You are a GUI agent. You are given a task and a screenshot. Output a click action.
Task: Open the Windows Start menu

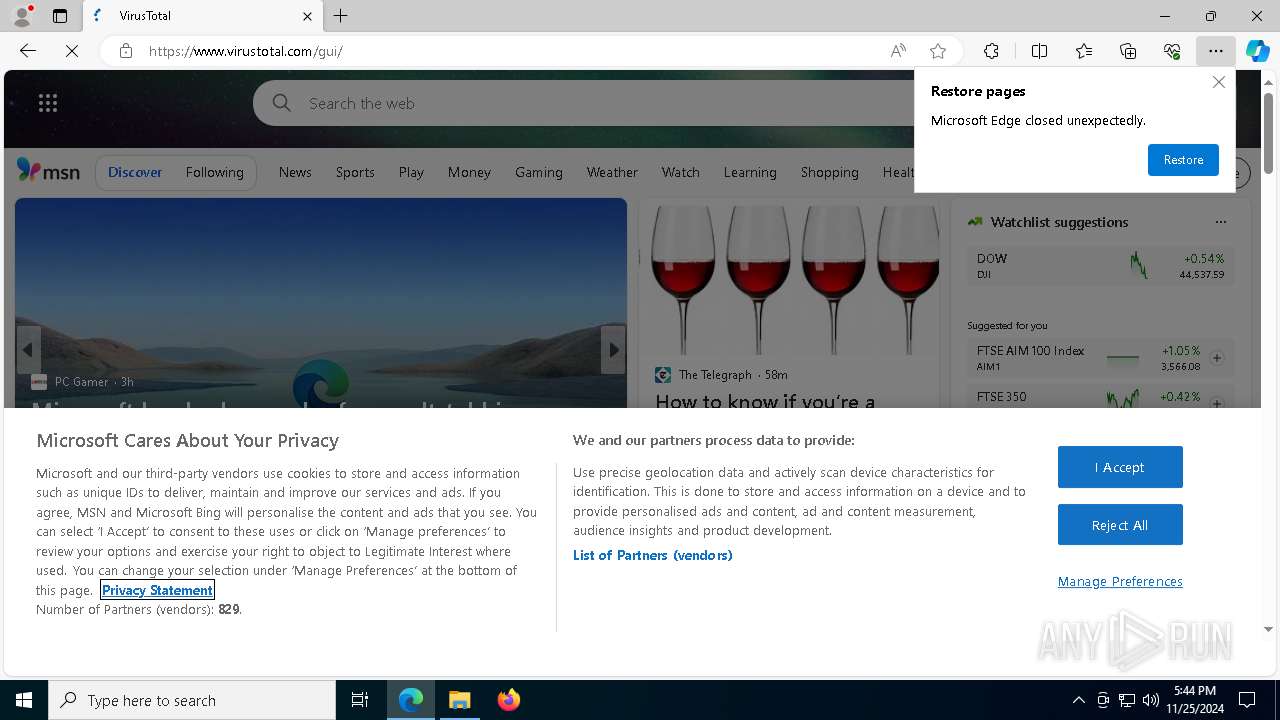(x=24, y=700)
